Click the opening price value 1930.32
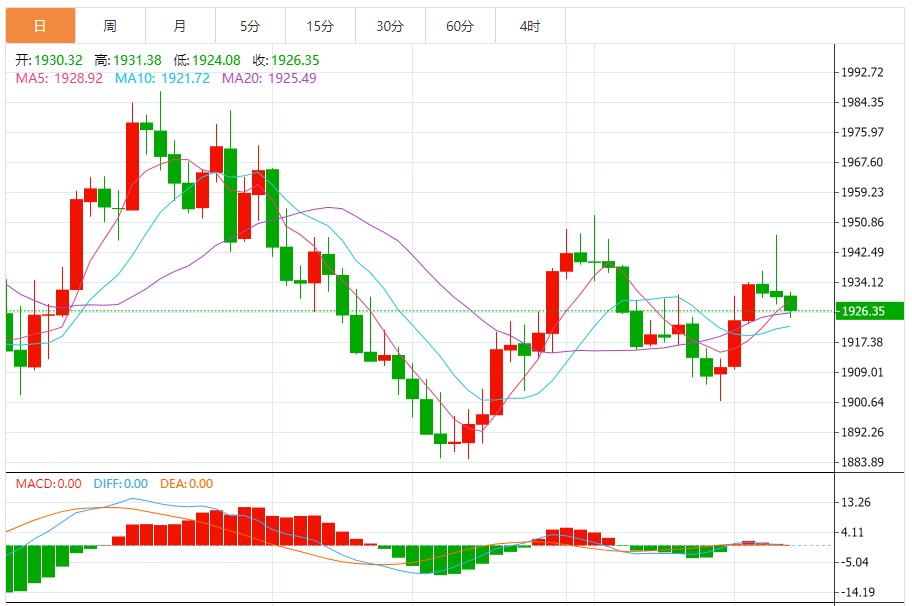912x606 pixels. coord(58,60)
